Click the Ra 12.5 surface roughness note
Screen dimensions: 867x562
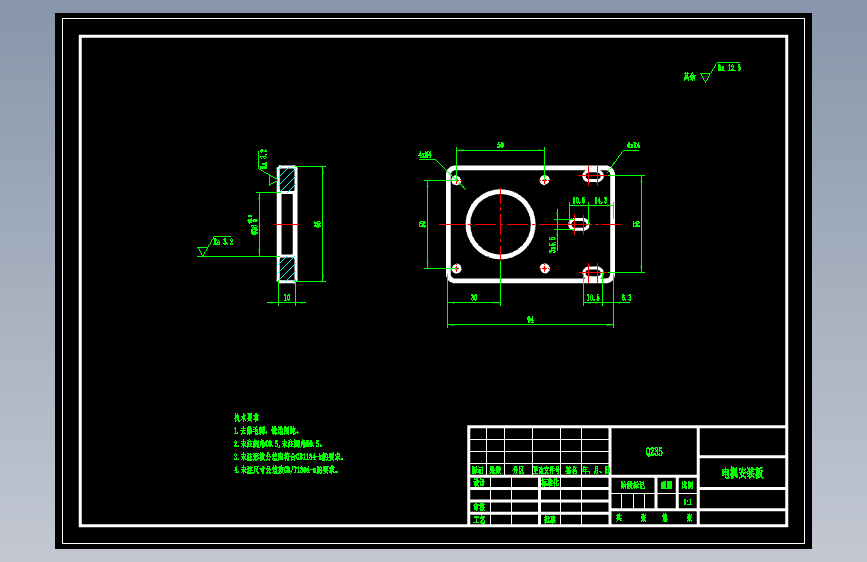coord(729,67)
